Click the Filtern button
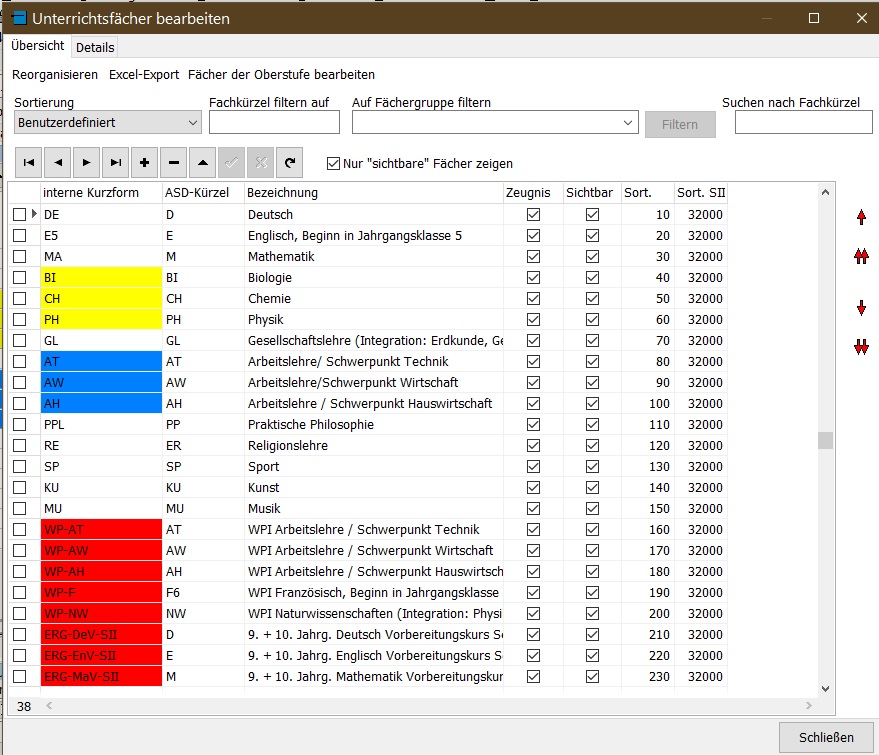The width and height of the screenshot is (879, 755). coord(680,124)
